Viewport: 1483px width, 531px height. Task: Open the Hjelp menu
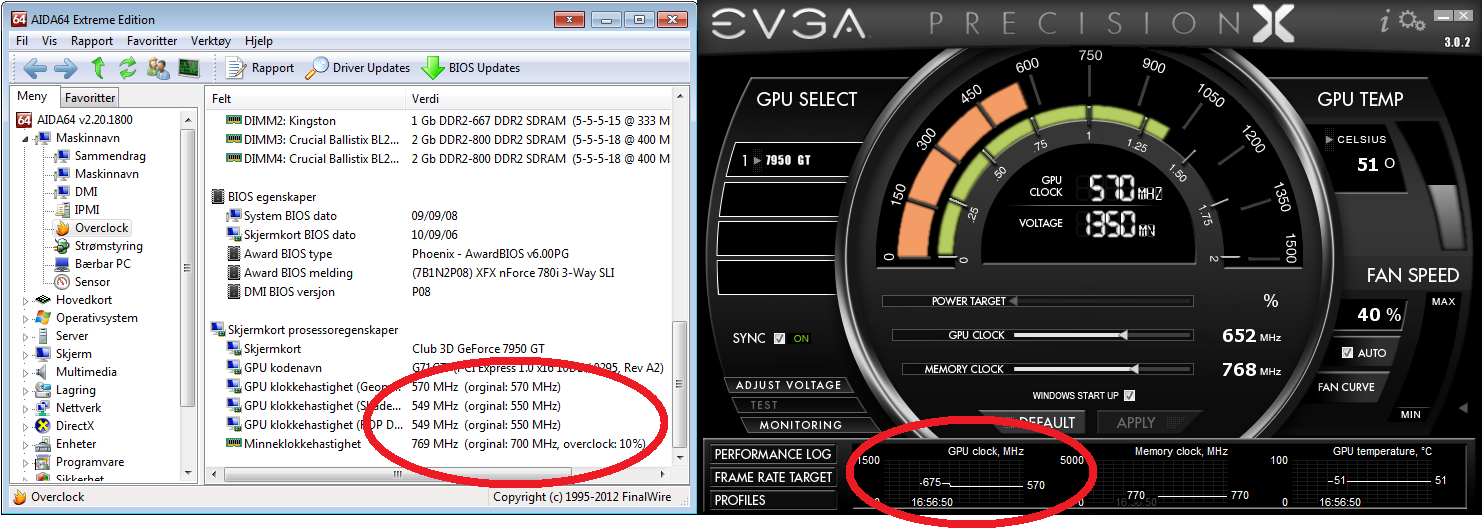pos(259,41)
